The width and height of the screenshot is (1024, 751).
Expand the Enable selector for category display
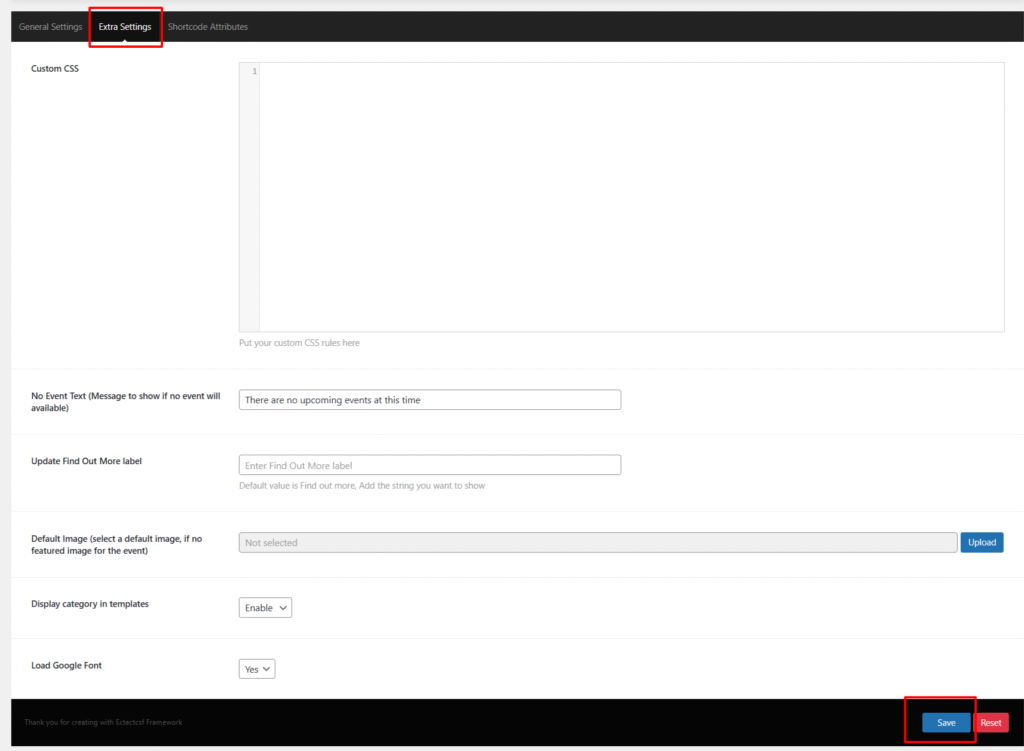[x=264, y=607]
